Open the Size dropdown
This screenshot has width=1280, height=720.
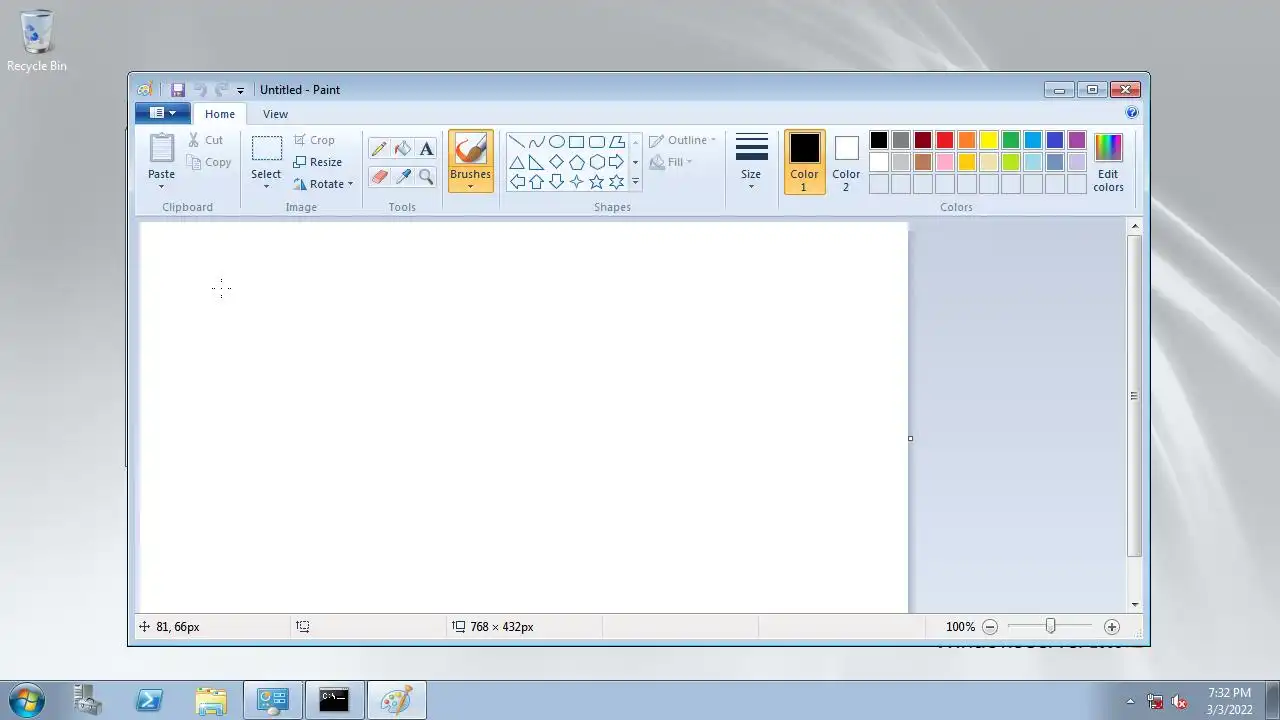pyautogui.click(x=751, y=162)
